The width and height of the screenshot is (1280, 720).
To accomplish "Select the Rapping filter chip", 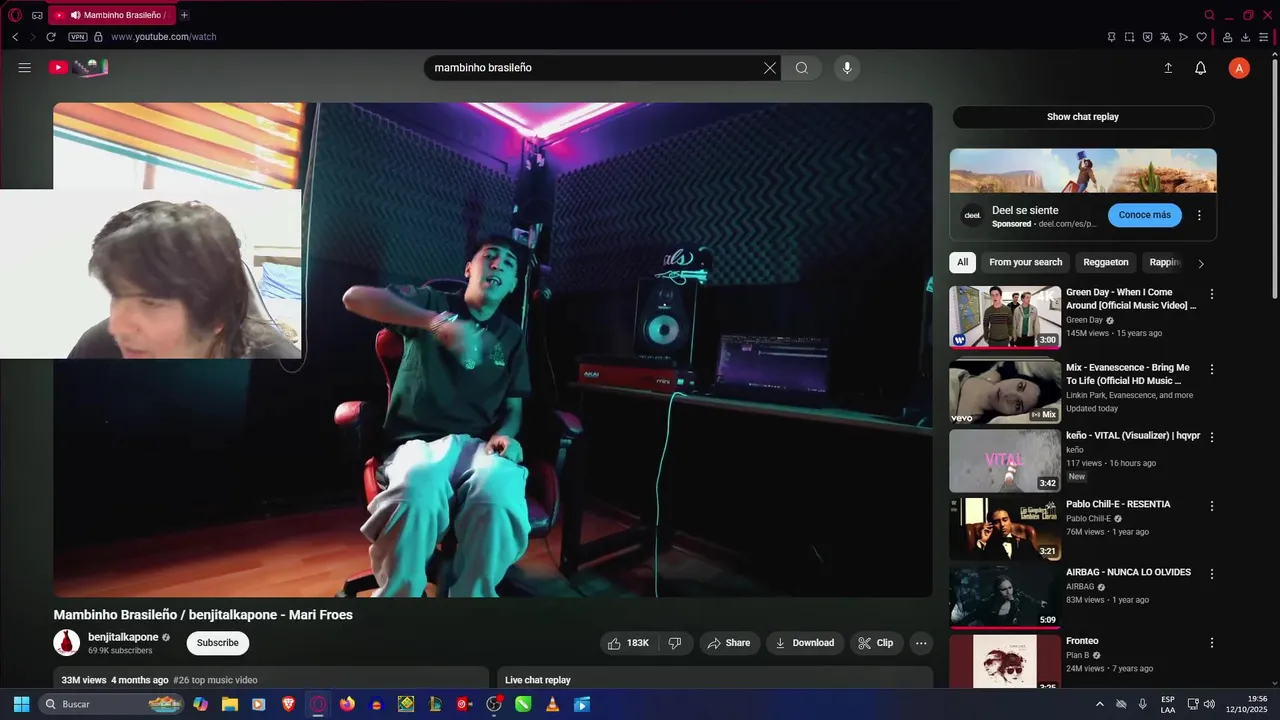I will [1164, 262].
